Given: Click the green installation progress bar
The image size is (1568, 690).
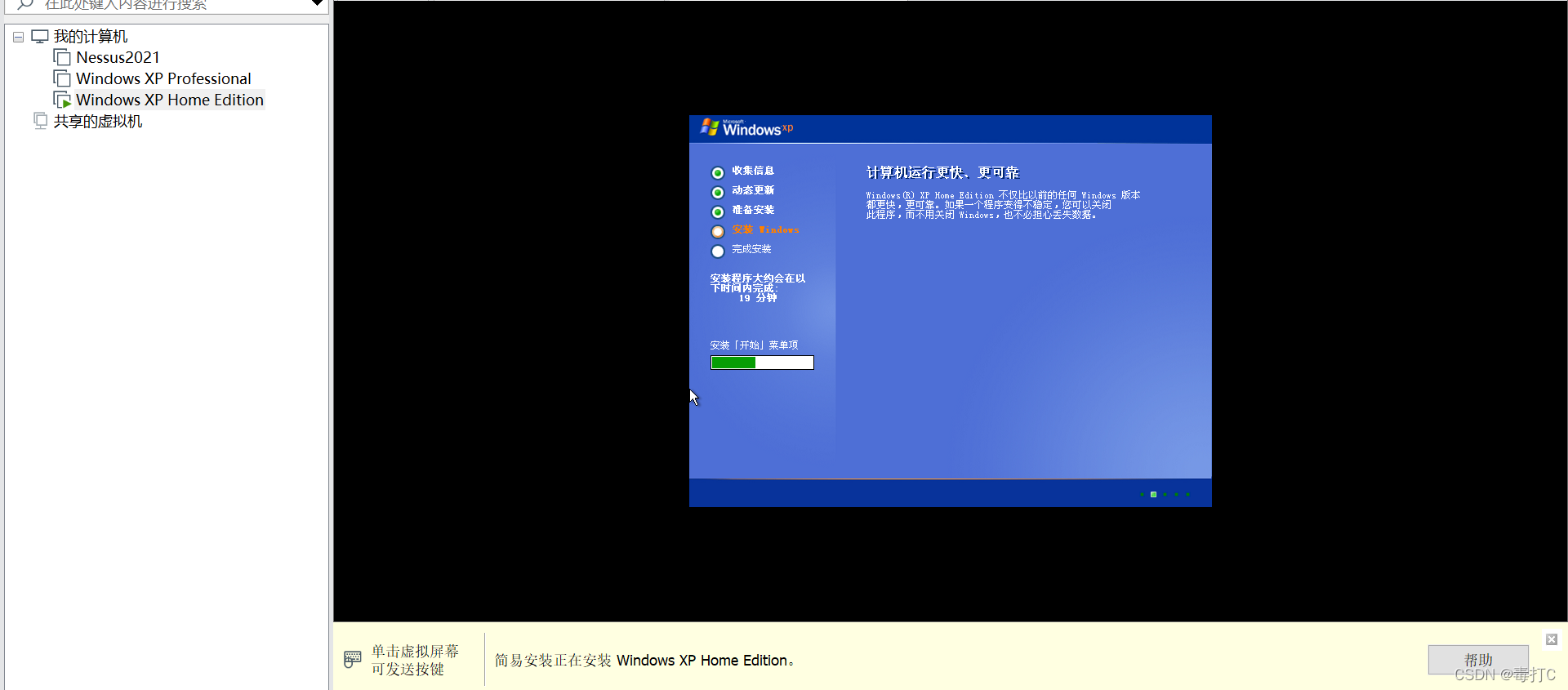Looking at the screenshot, I should (762, 363).
